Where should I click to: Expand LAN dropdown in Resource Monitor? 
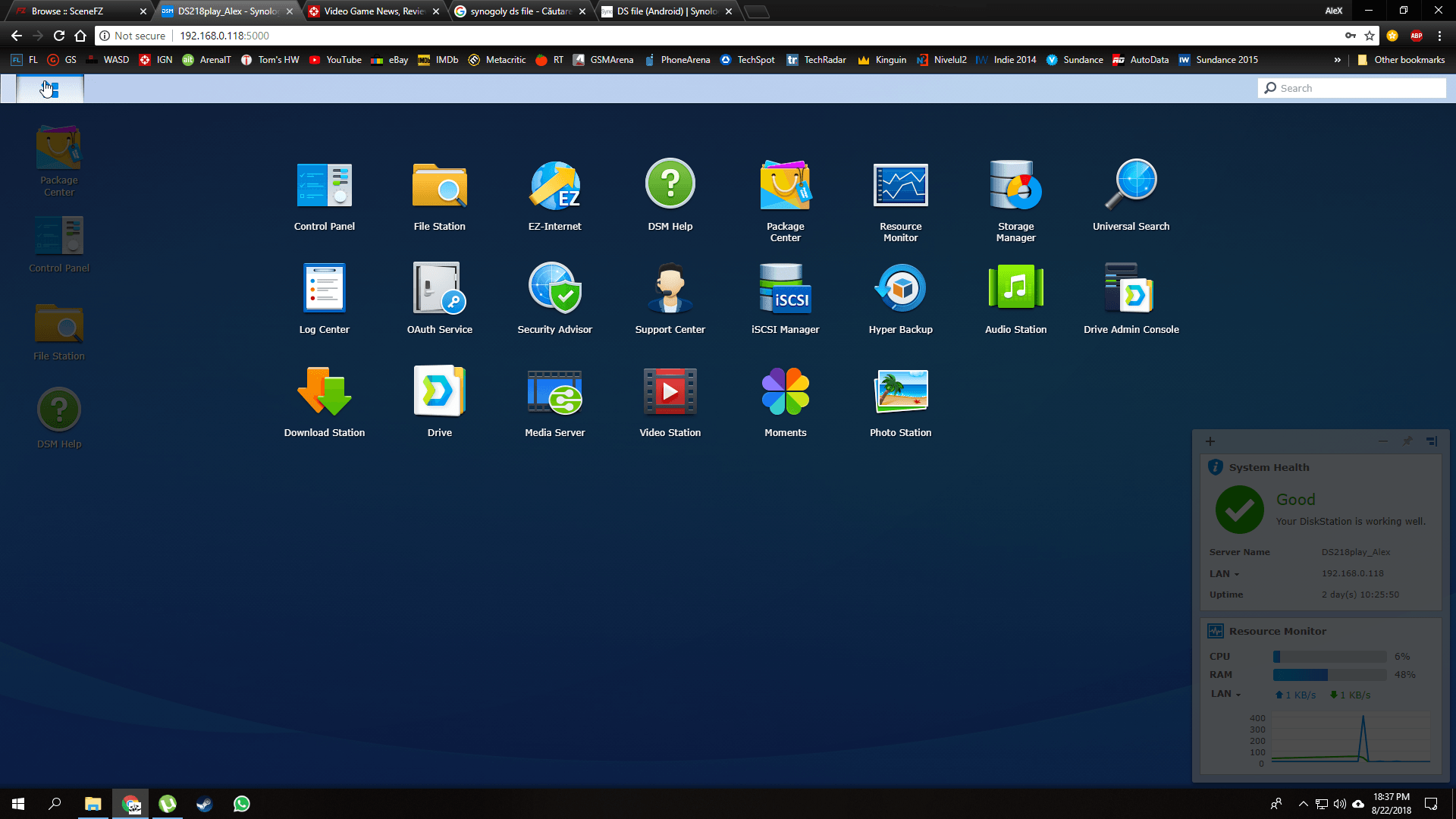(1225, 694)
